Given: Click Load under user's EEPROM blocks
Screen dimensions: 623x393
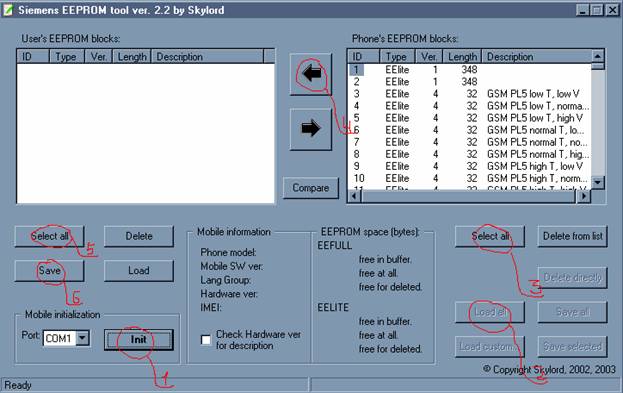Looking at the screenshot, I should click(139, 271).
